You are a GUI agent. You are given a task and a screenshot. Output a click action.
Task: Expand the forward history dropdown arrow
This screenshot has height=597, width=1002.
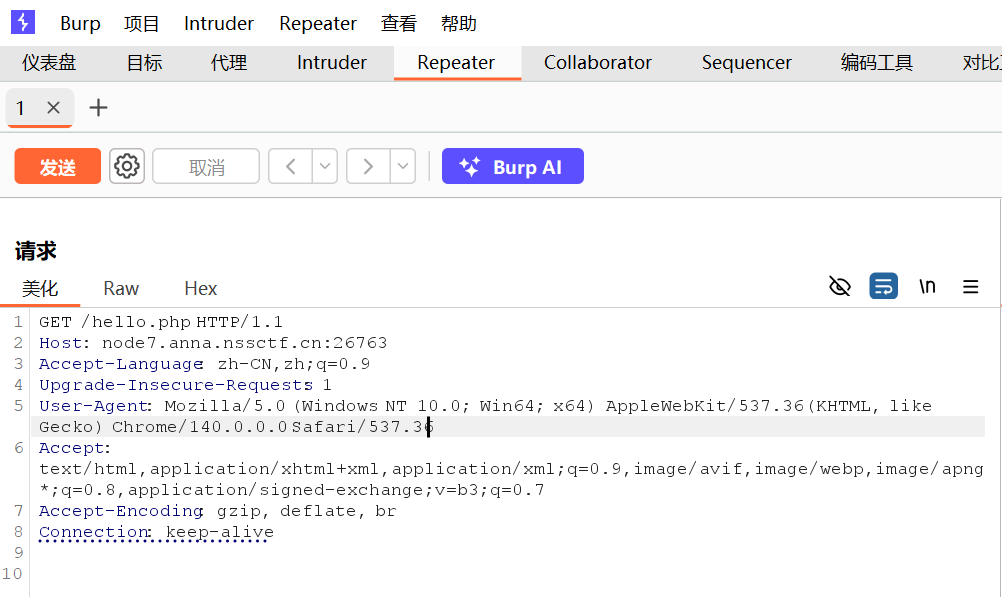pos(402,166)
